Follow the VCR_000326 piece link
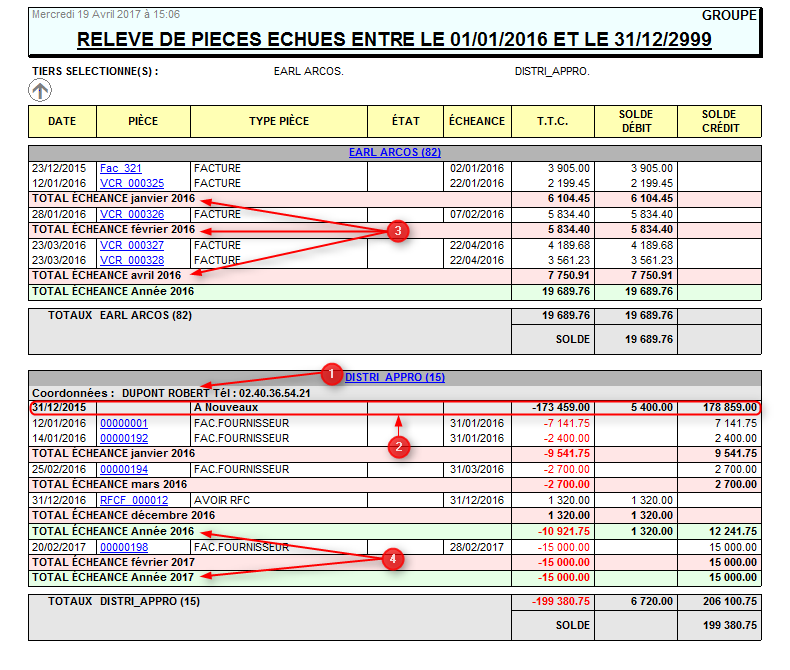The height and width of the screenshot is (670, 790). [132, 214]
